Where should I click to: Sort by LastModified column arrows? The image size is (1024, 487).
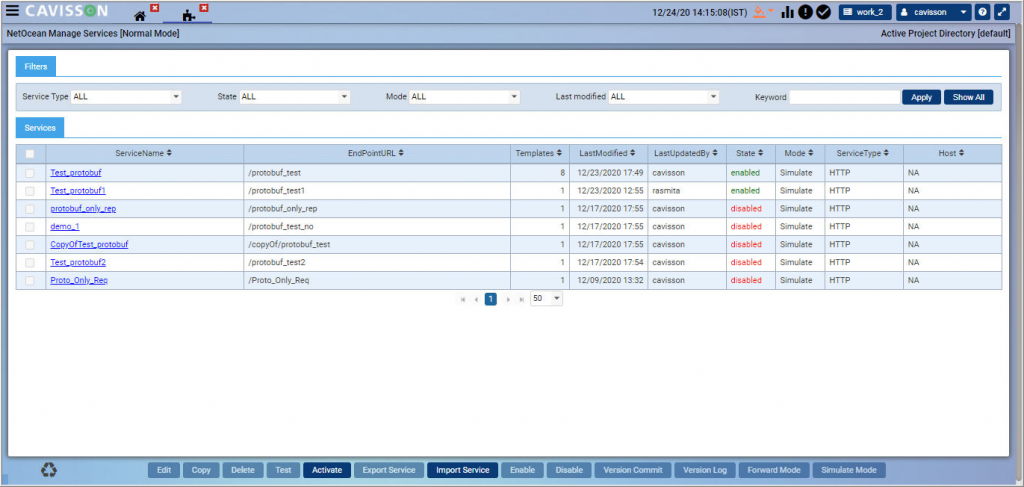(633, 153)
